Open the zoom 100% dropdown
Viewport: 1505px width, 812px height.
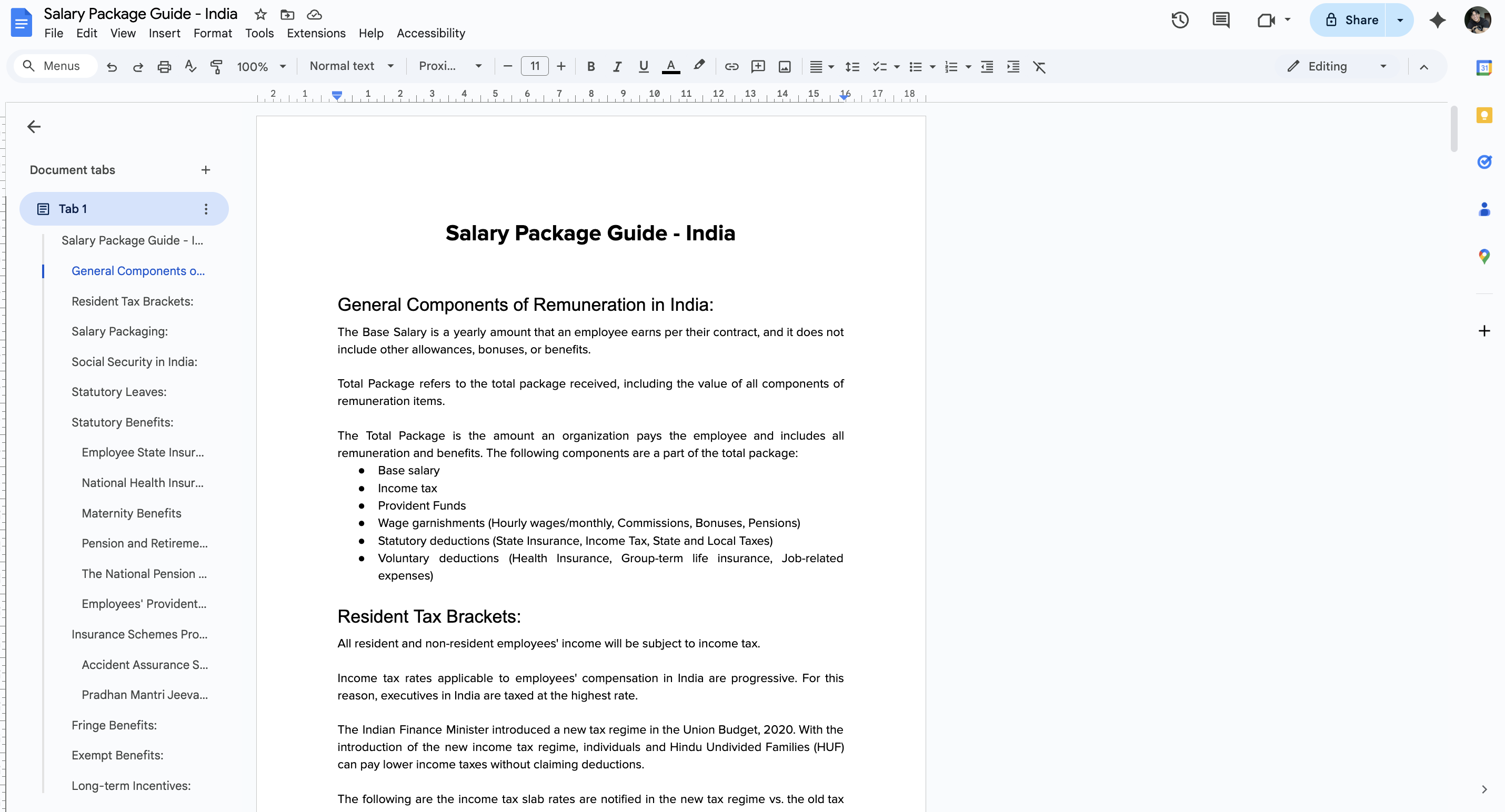(261, 67)
